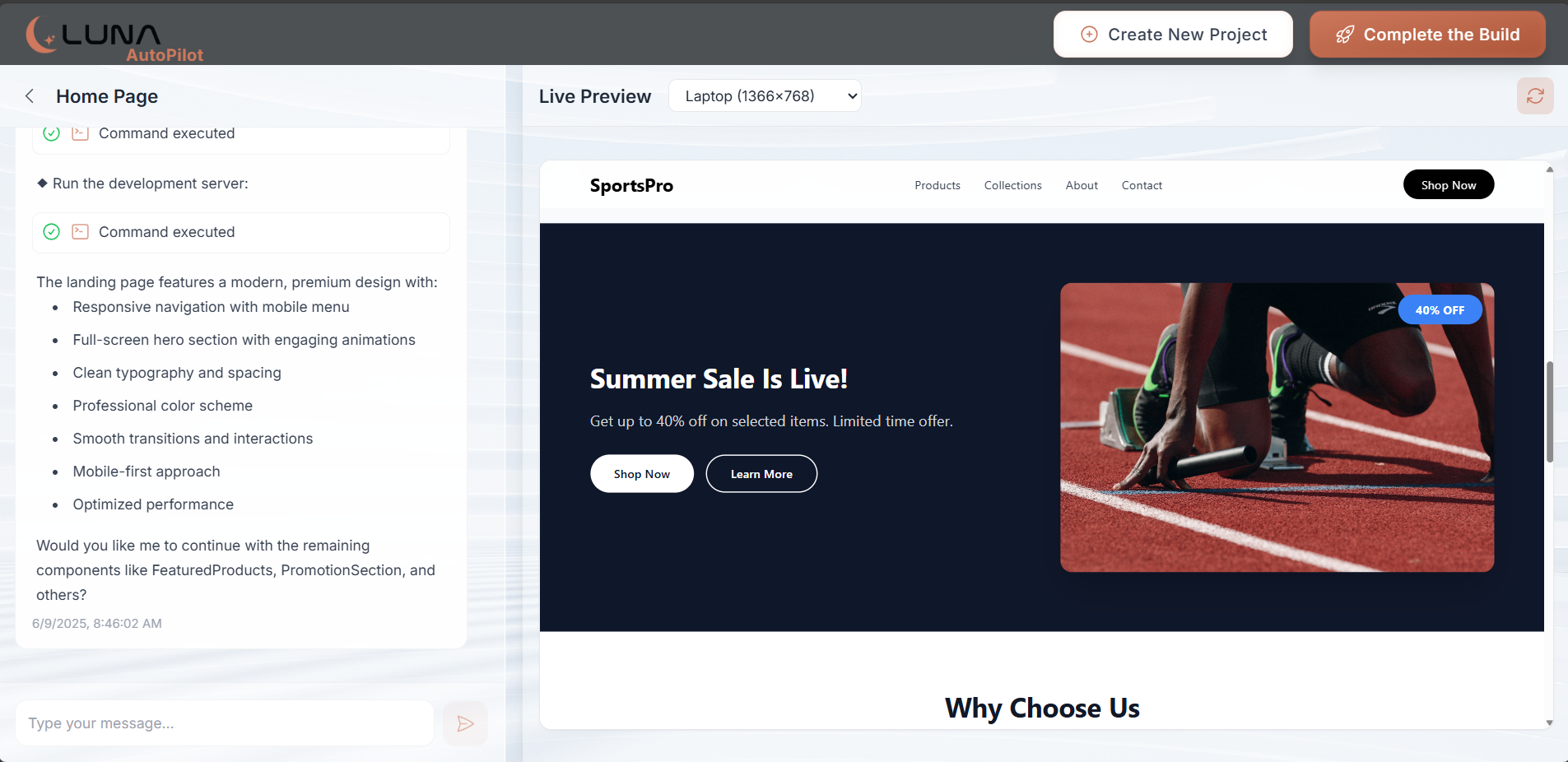Click the green check icon on the last Command executed row

(x=51, y=232)
